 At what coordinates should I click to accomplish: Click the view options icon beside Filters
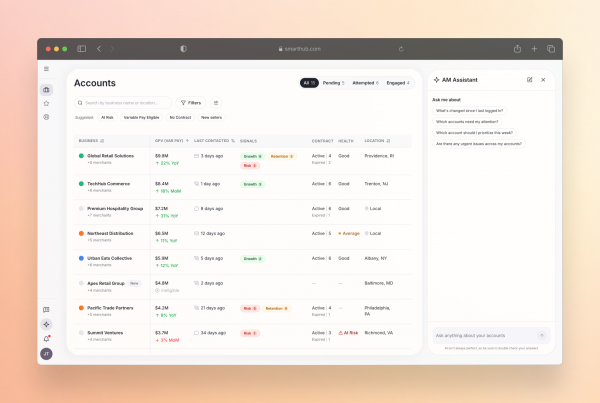[x=216, y=102]
